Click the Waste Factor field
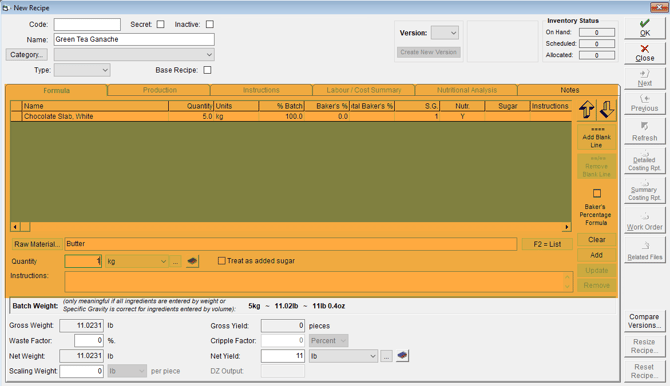Screen dimensions: 670x386 tap(89, 341)
